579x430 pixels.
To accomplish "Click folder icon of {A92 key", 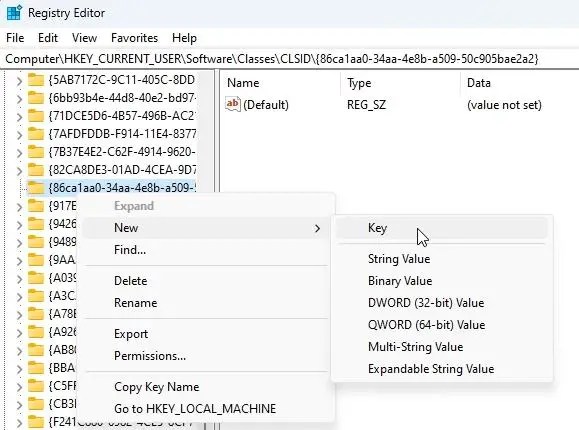I will coord(36,332).
